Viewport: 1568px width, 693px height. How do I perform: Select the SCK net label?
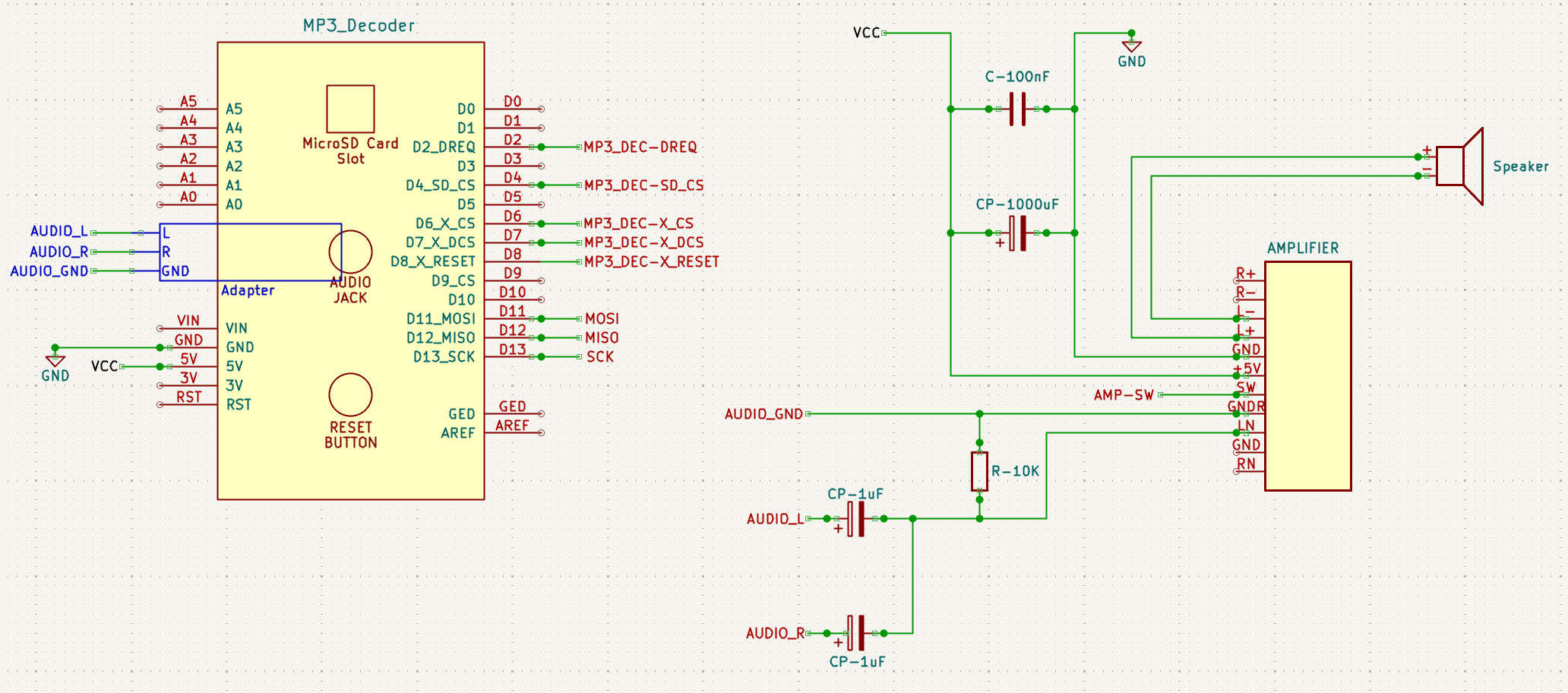(599, 356)
